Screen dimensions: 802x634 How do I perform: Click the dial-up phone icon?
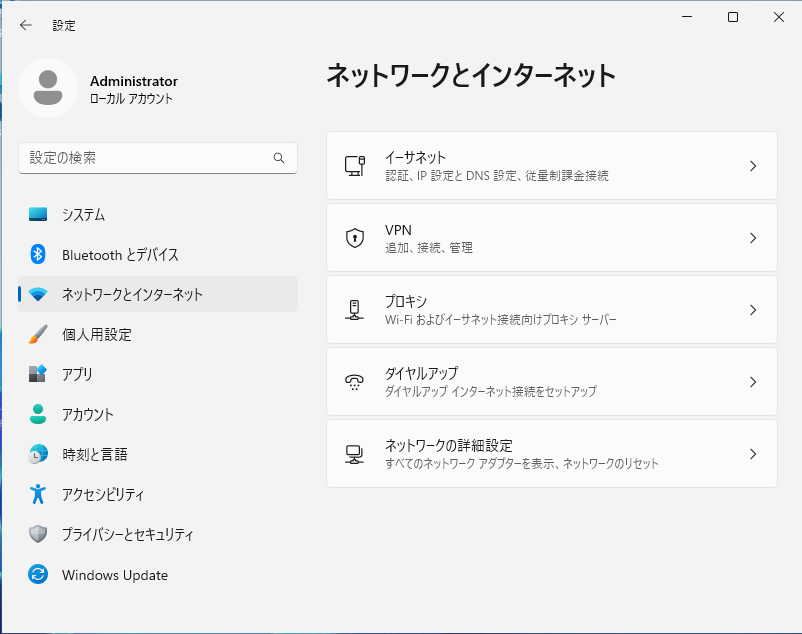tap(354, 382)
